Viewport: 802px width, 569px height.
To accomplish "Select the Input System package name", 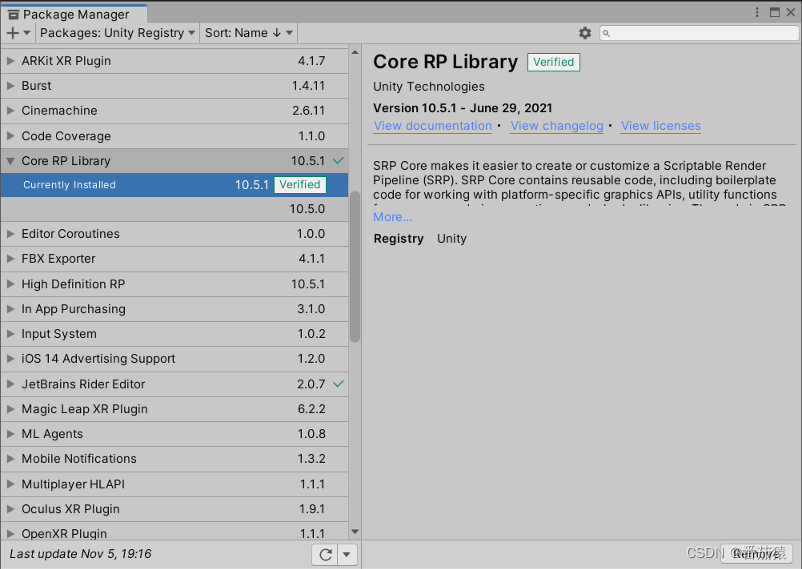I will (x=59, y=334).
